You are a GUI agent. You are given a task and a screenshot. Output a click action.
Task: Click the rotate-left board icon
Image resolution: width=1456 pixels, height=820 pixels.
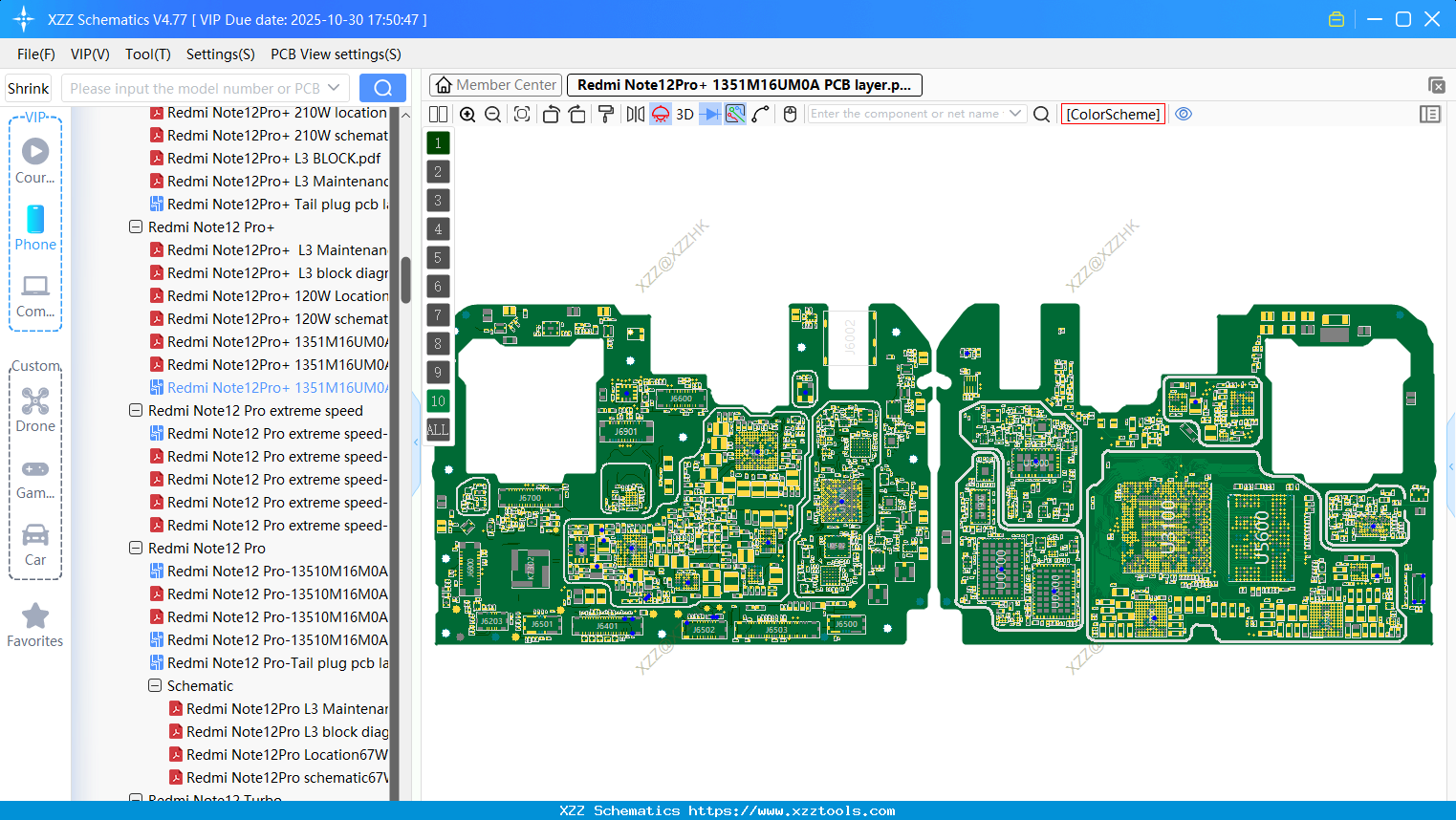coord(551,114)
